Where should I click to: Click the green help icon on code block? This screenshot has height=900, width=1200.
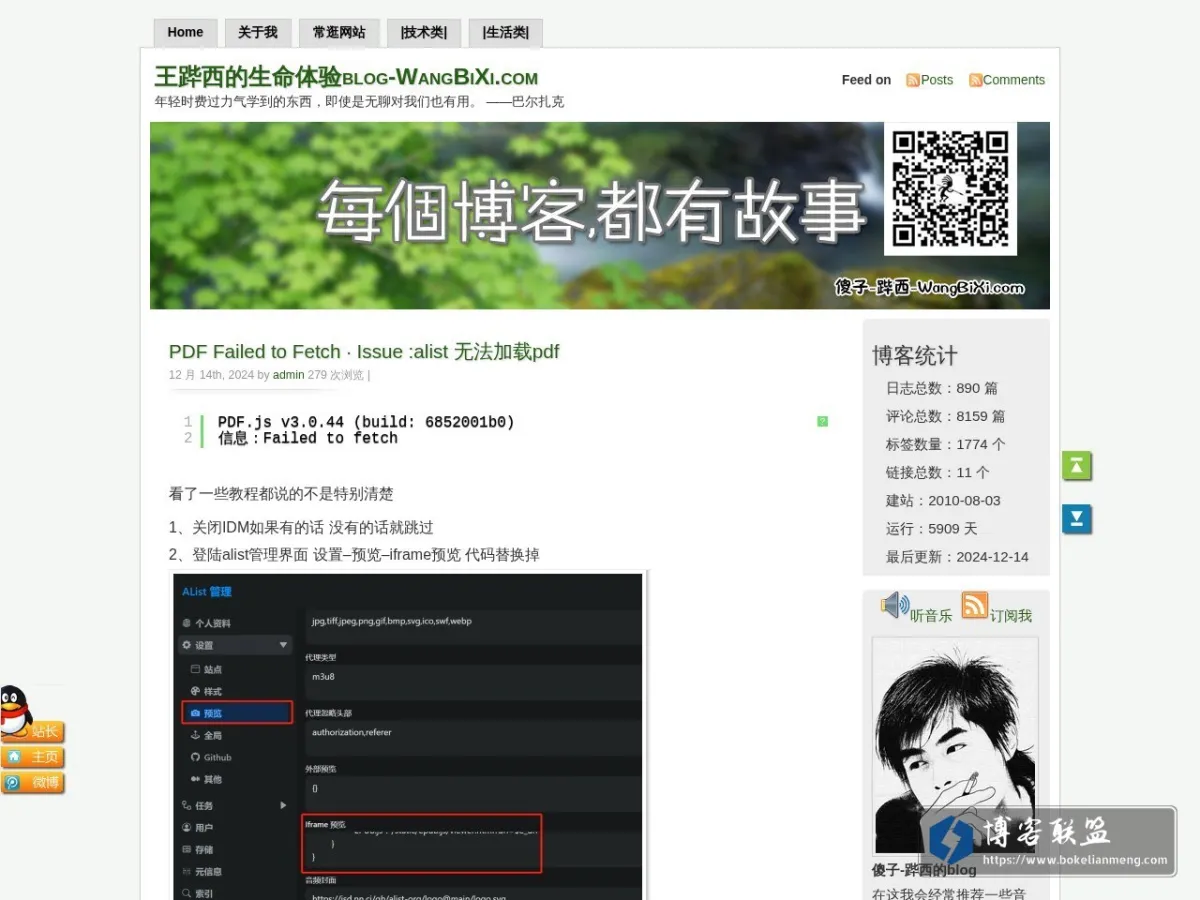[822, 421]
